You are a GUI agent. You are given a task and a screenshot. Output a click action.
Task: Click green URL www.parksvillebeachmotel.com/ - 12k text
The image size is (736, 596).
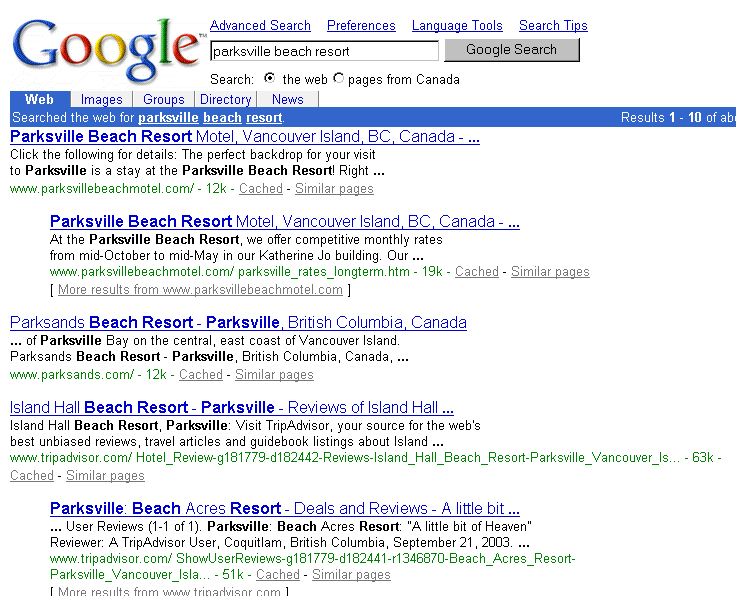pos(118,189)
